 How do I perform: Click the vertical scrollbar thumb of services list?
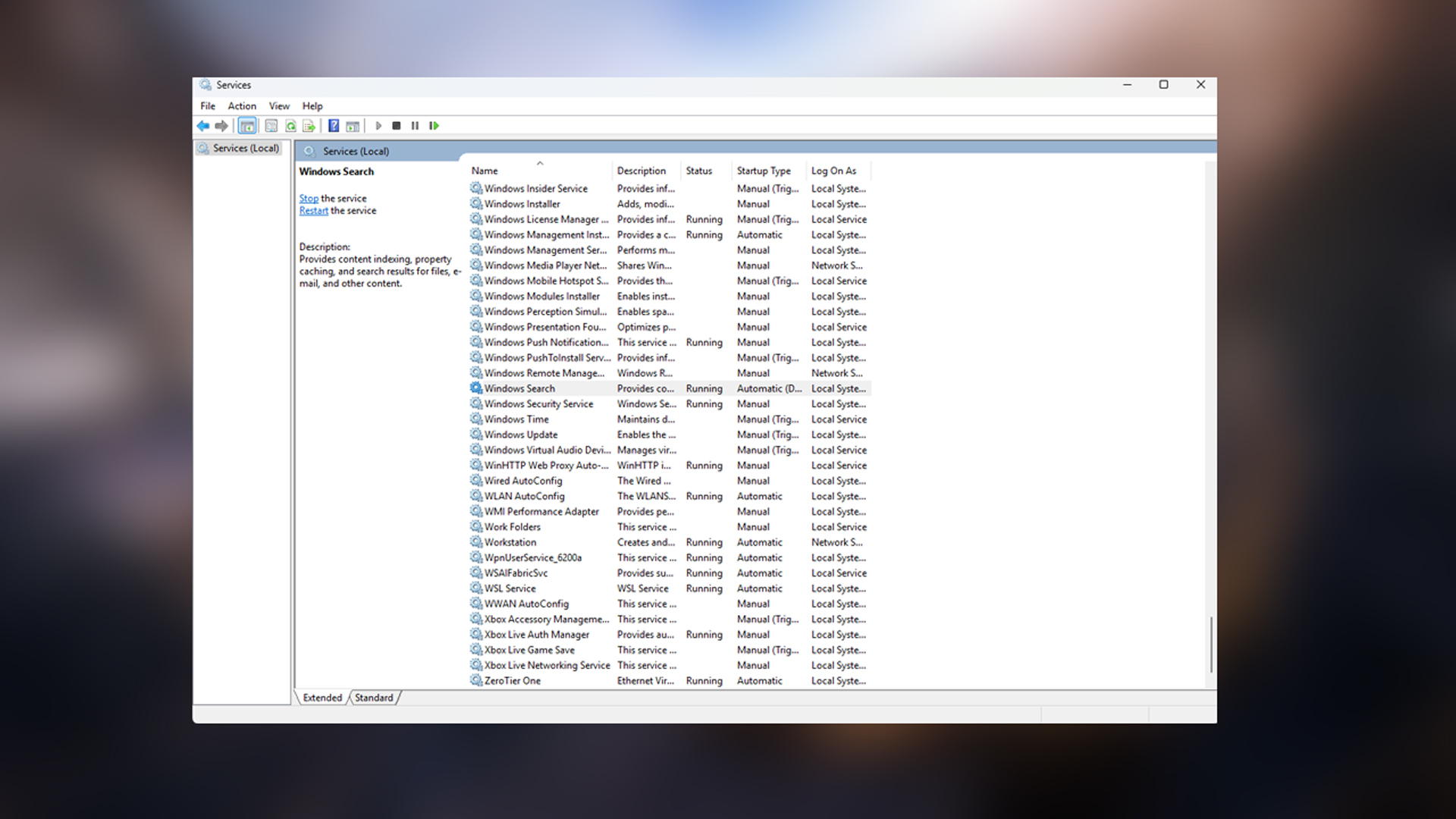coord(1211,645)
